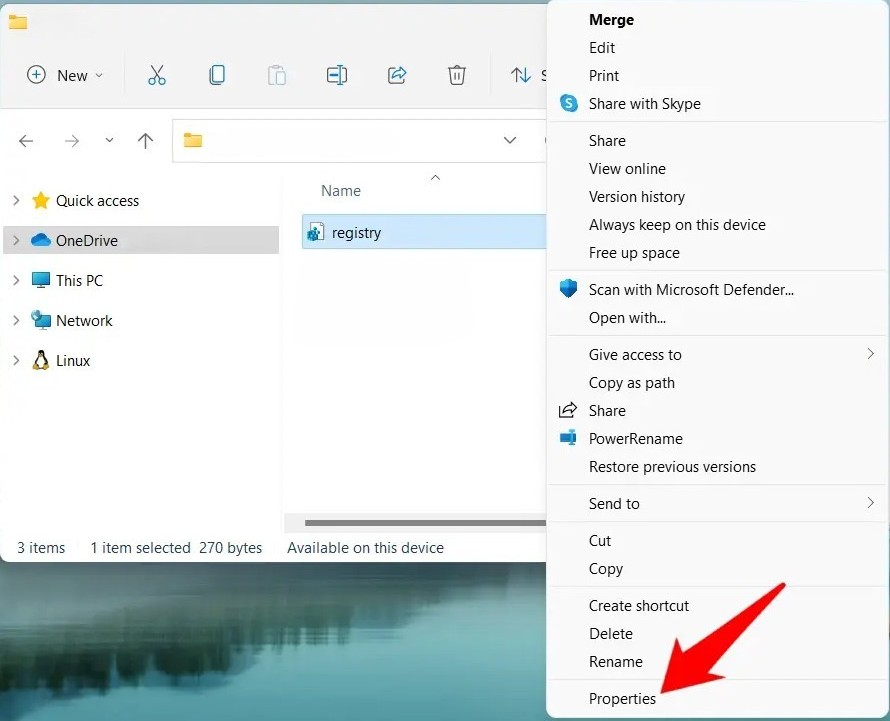Image resolution: width=890 pixels, height=721 pixels.
Task: Choose Properties from the context menu
Action: click(x=622, y=699)
